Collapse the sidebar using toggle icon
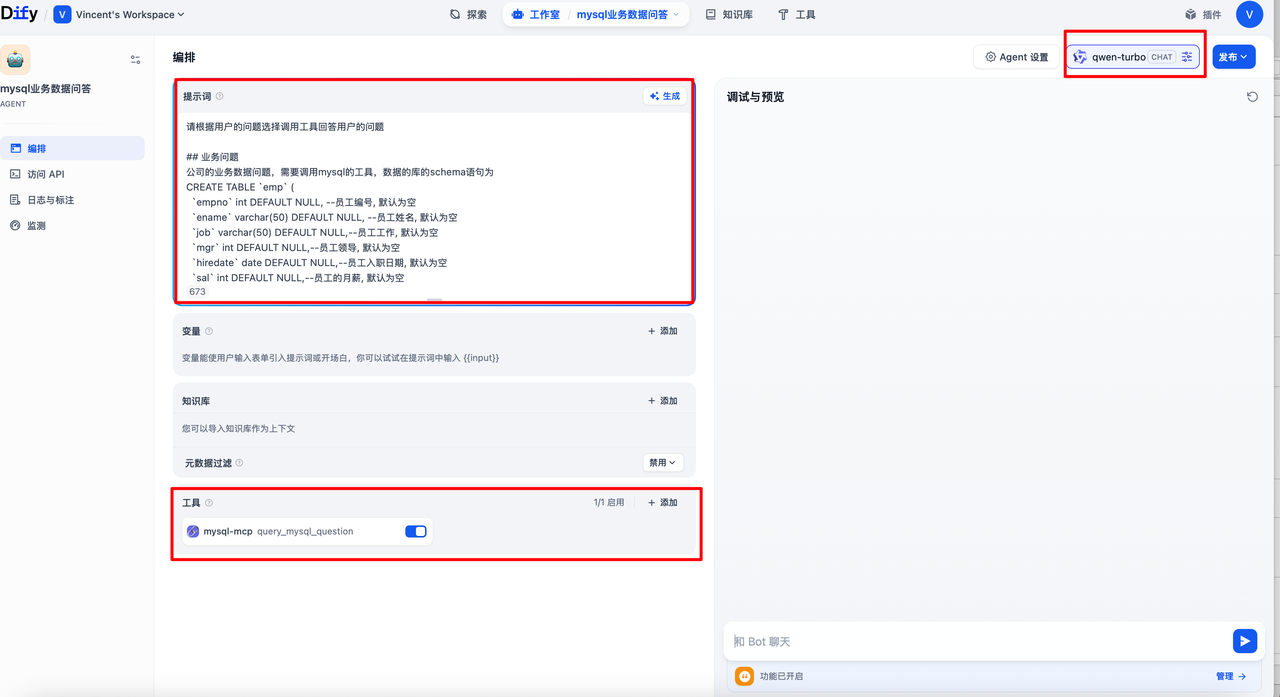The width and height of the screenshot is (1280, 697). [135, 60]
